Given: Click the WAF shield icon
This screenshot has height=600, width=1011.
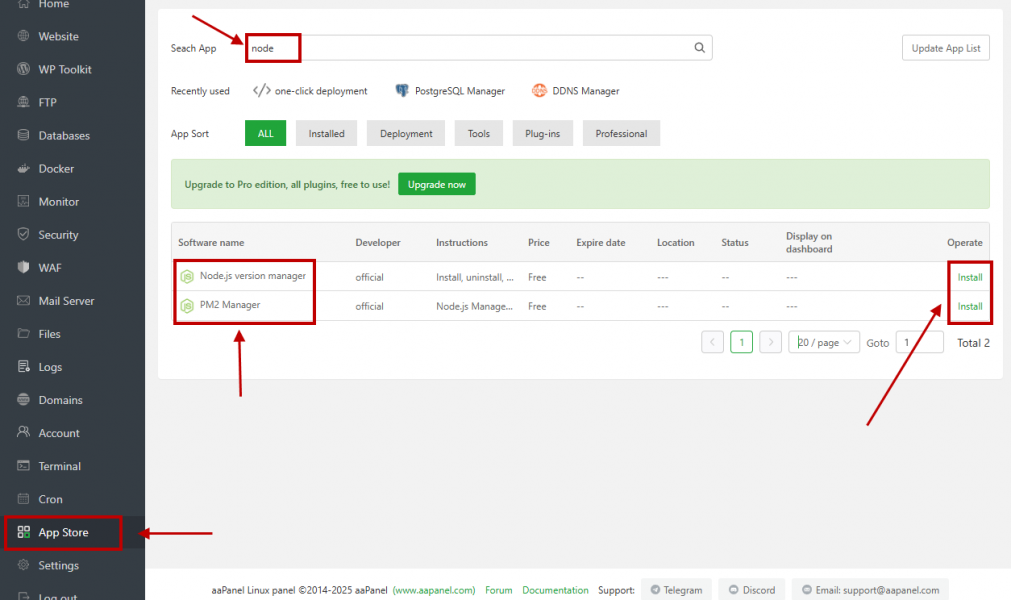Looking at the screenshot, I should coord(23,267).
